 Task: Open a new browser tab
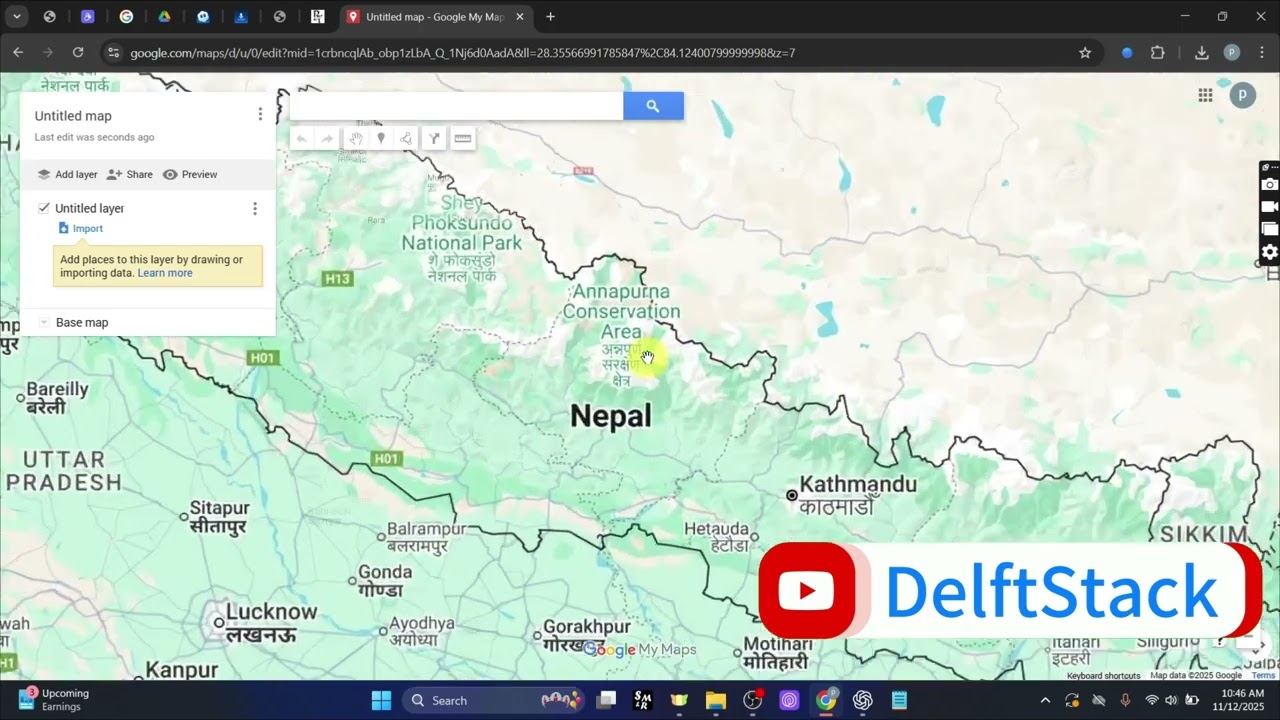[550, 17]
